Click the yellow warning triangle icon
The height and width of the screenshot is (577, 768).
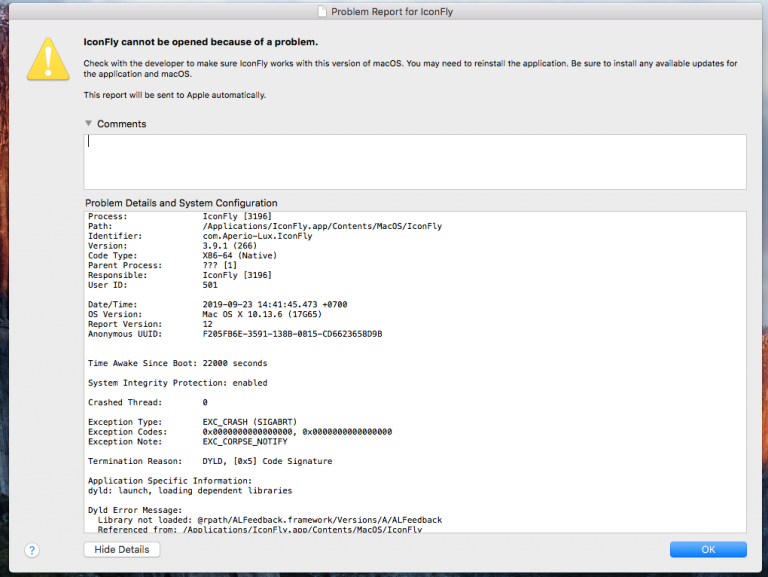tap(48, 59)
